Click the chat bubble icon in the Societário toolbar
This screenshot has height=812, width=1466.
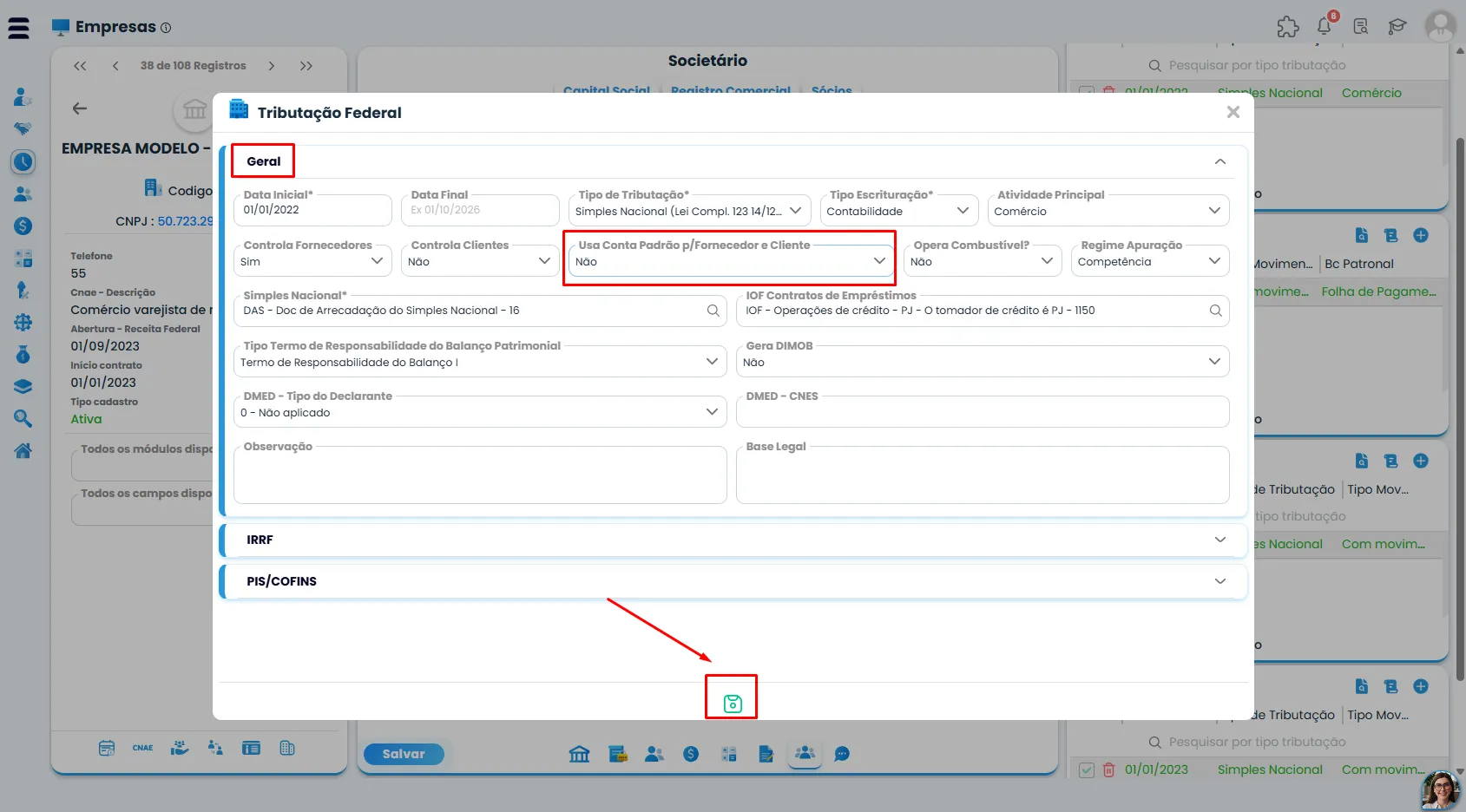pyautogui.click(x=841, y=754)
